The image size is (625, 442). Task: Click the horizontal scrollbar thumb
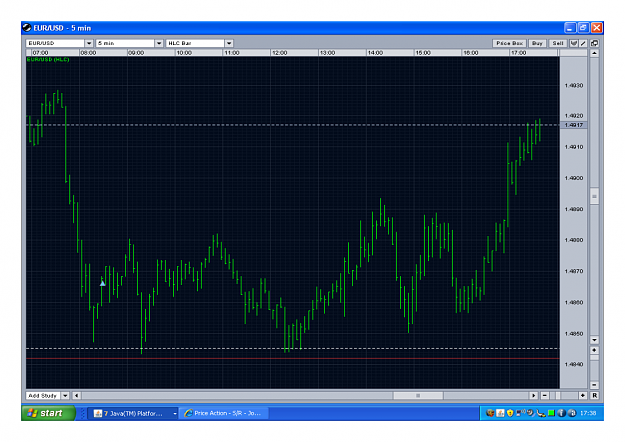[x=418, y=395]
